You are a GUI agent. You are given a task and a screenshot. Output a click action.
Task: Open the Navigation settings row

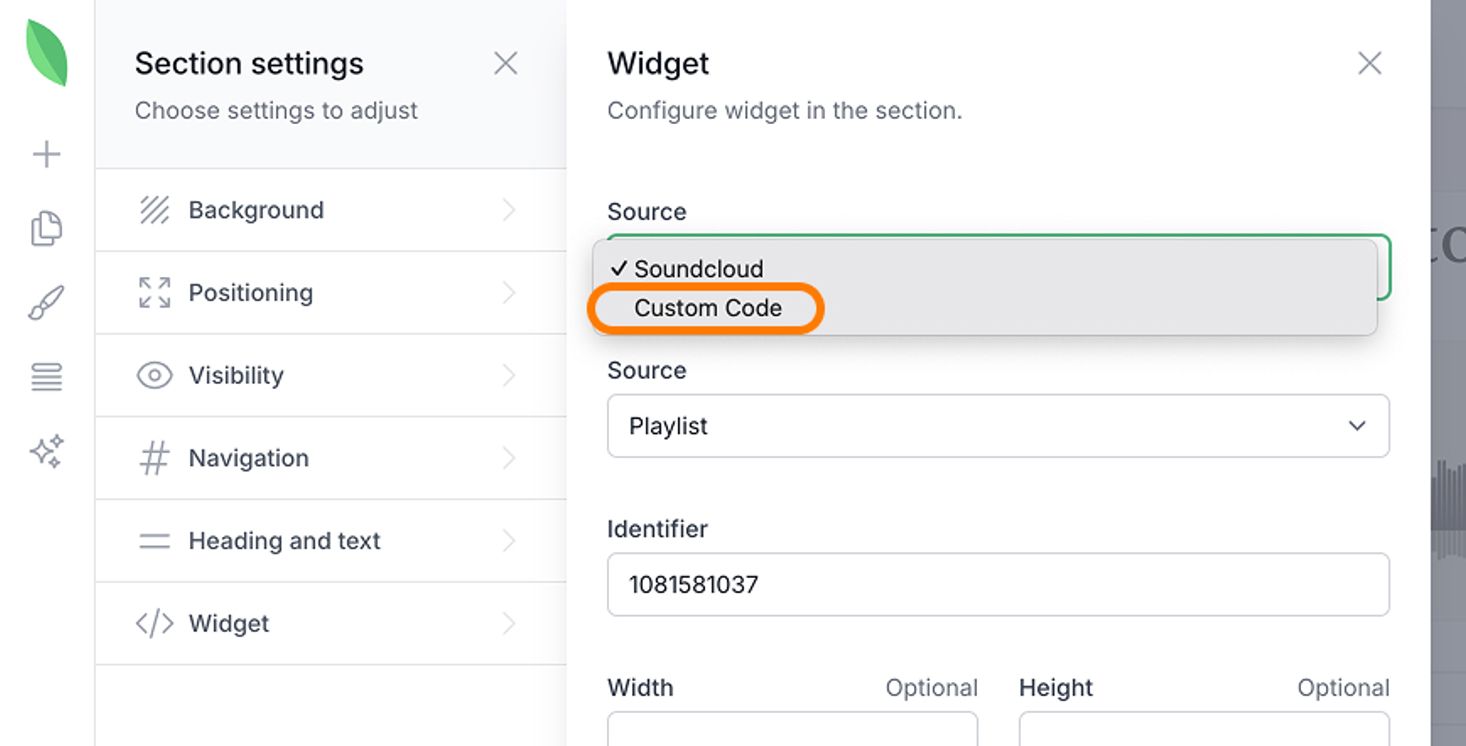[330, 459]
